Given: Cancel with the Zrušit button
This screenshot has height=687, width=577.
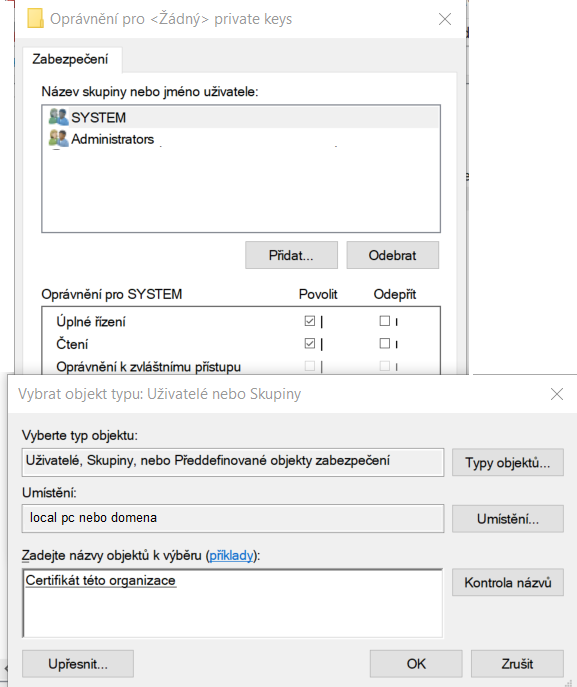Looking at the screenshot, I should point(517,664).
